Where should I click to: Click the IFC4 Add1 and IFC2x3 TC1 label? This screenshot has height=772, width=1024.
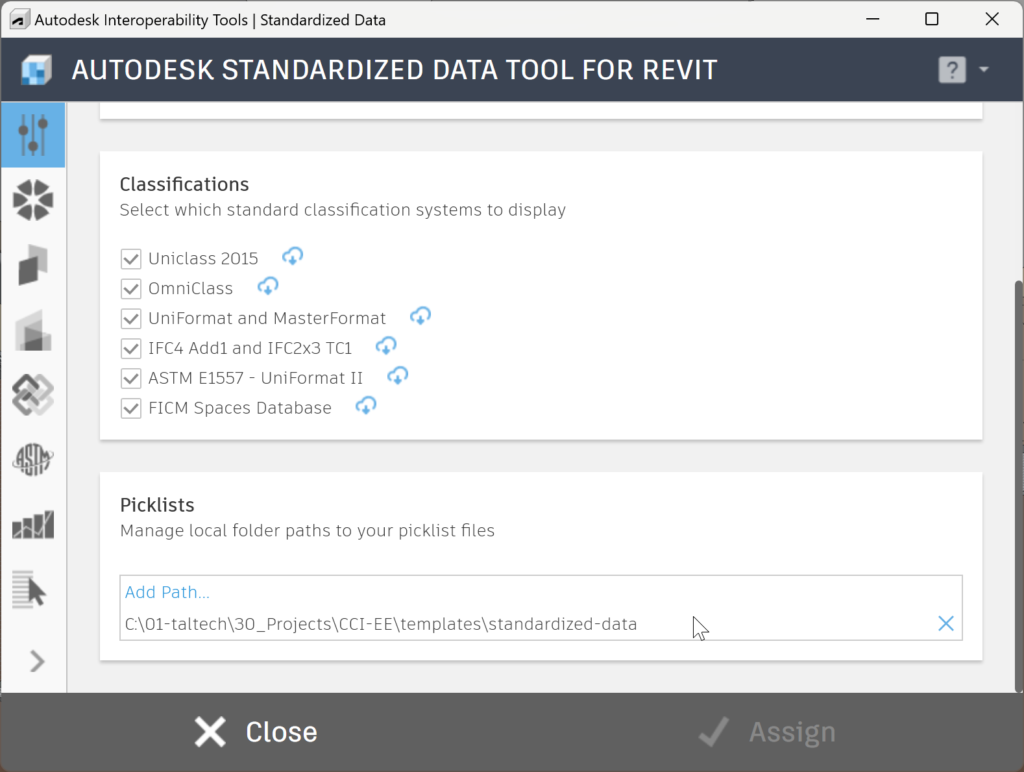(250, 348)
